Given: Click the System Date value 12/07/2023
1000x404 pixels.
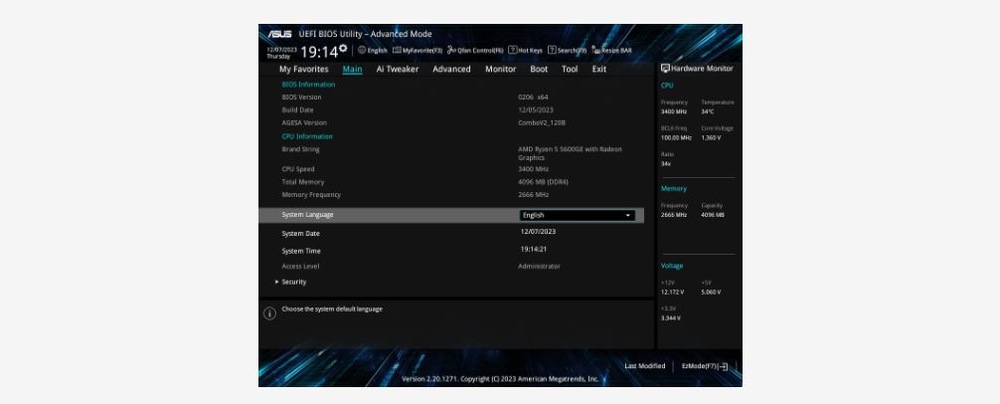Looking at the screenshot, I should tap(538, 232).
